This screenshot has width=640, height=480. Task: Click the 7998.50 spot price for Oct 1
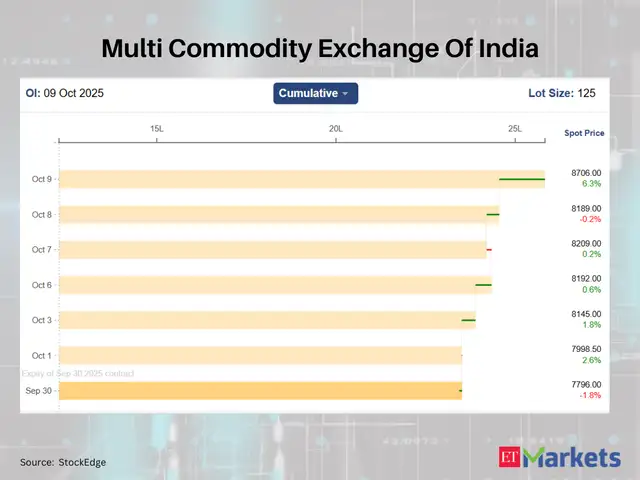pos(586,349)
